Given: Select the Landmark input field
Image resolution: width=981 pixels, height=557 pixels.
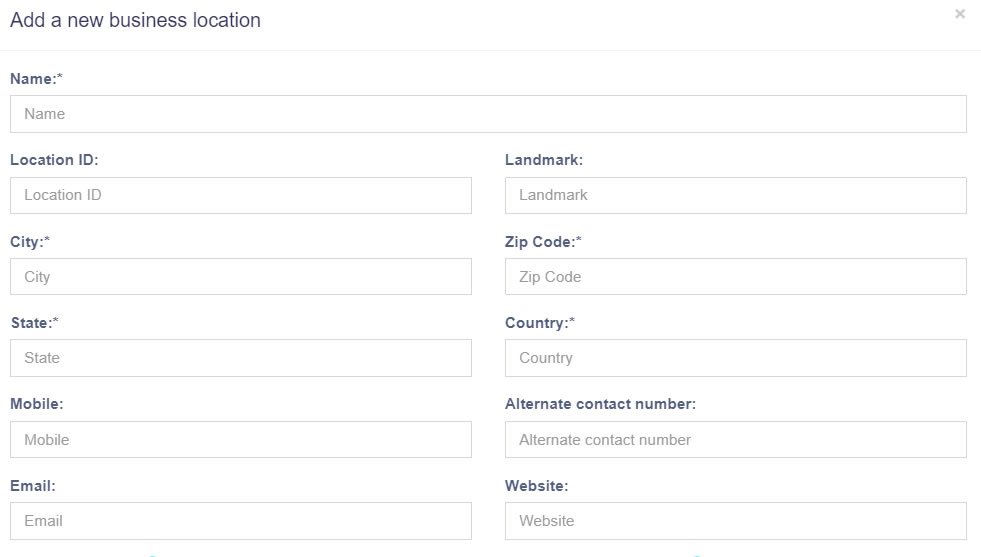Looking at the screenshot, I should [x=735, y=195].
